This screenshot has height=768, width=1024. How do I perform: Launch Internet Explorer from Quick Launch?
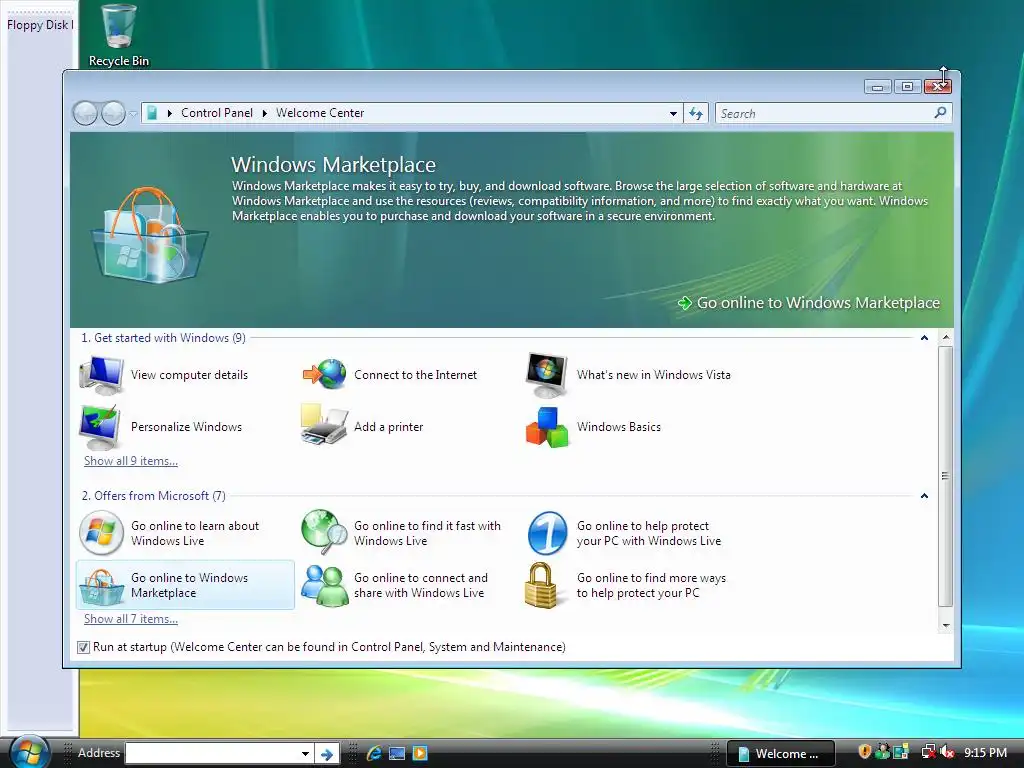point(374,753)
